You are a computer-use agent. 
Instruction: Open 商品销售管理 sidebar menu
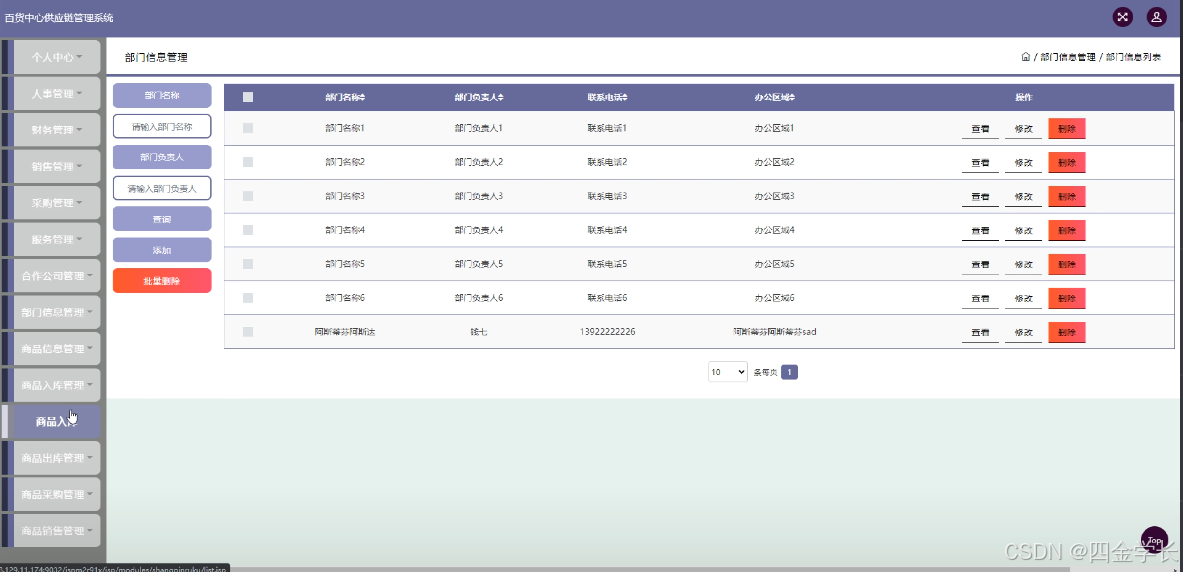(x=57, y=530)
